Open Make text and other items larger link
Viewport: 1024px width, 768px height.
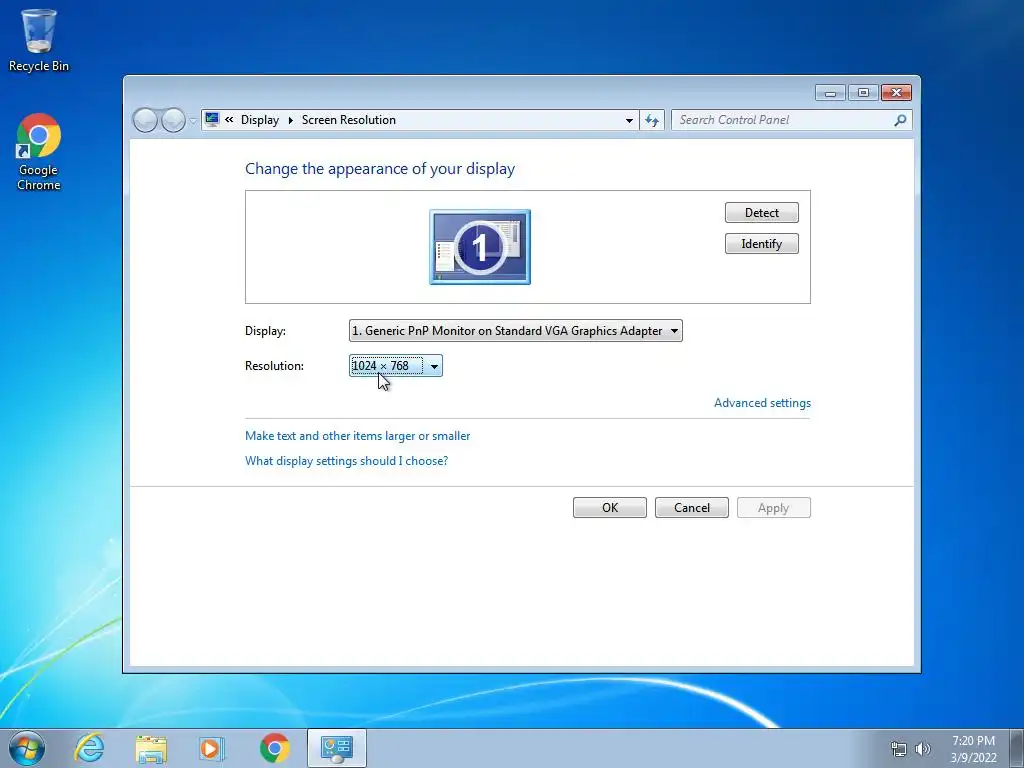click(357, 436)
